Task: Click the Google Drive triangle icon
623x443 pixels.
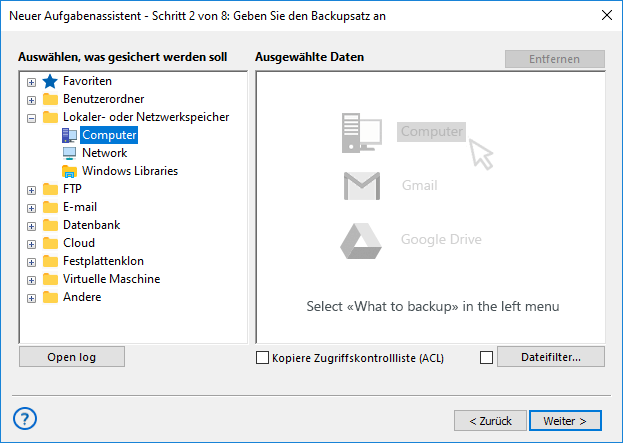Action: 361,240
